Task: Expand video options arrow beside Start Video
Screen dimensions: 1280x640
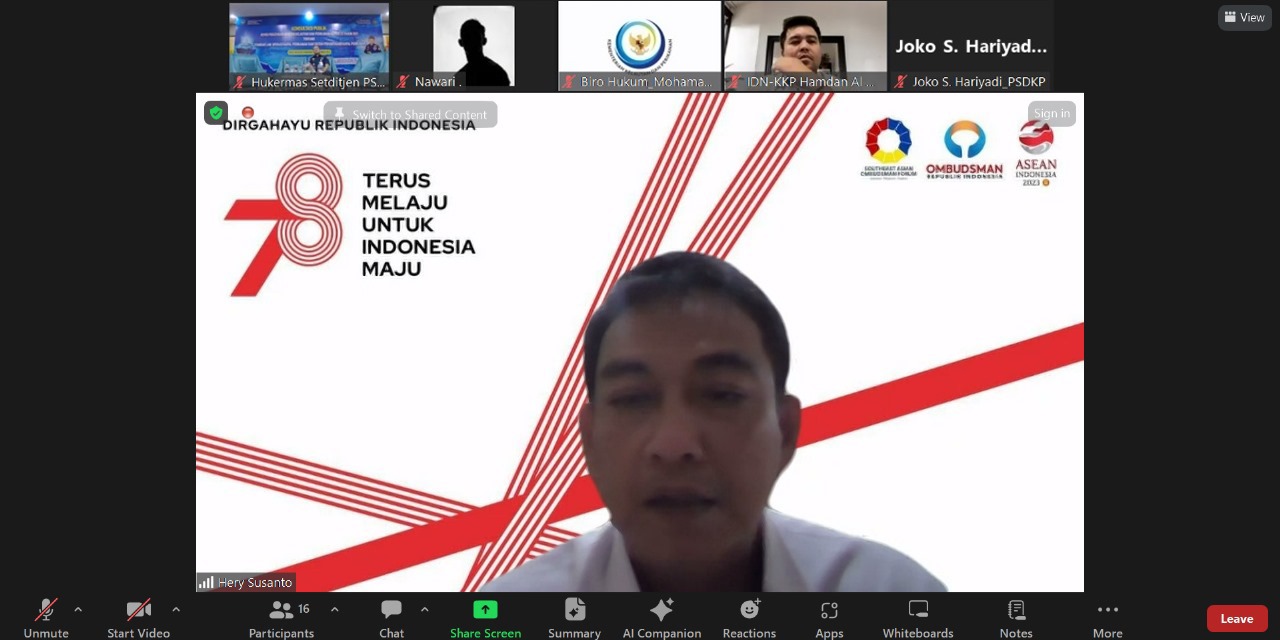Action: [x=176, y=609]
